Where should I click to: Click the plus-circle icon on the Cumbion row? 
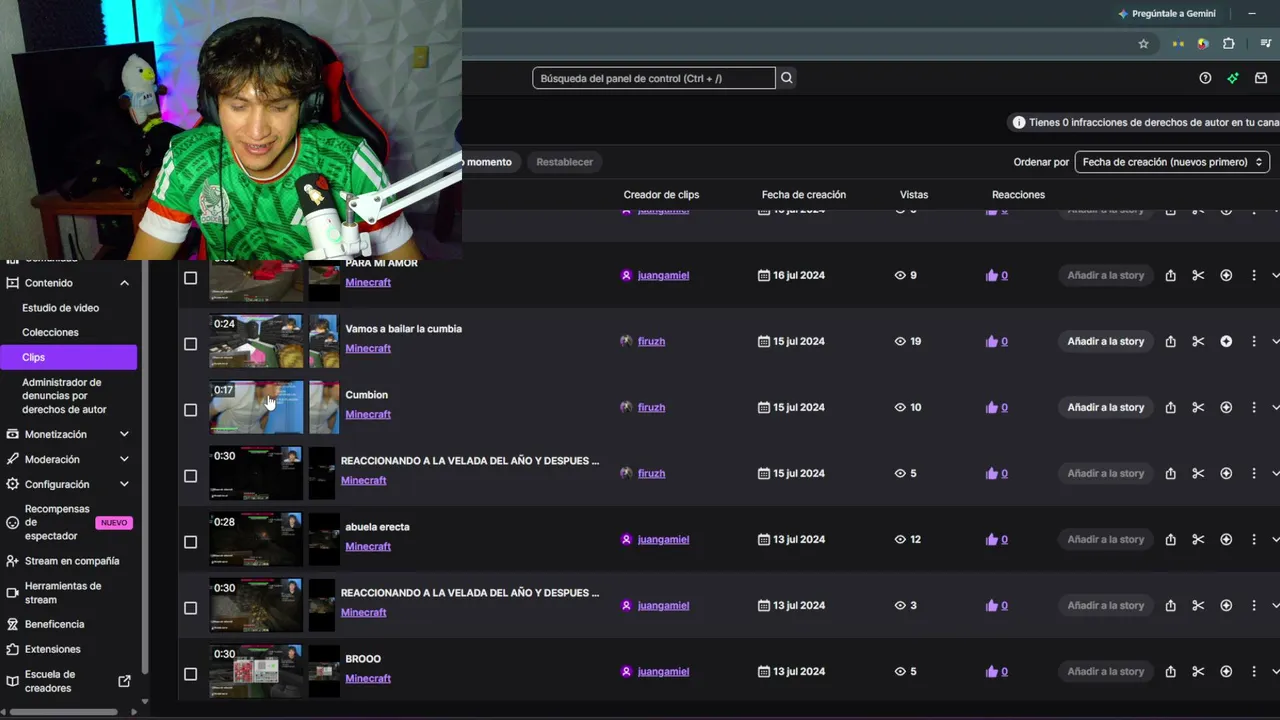pos(1226,407)
